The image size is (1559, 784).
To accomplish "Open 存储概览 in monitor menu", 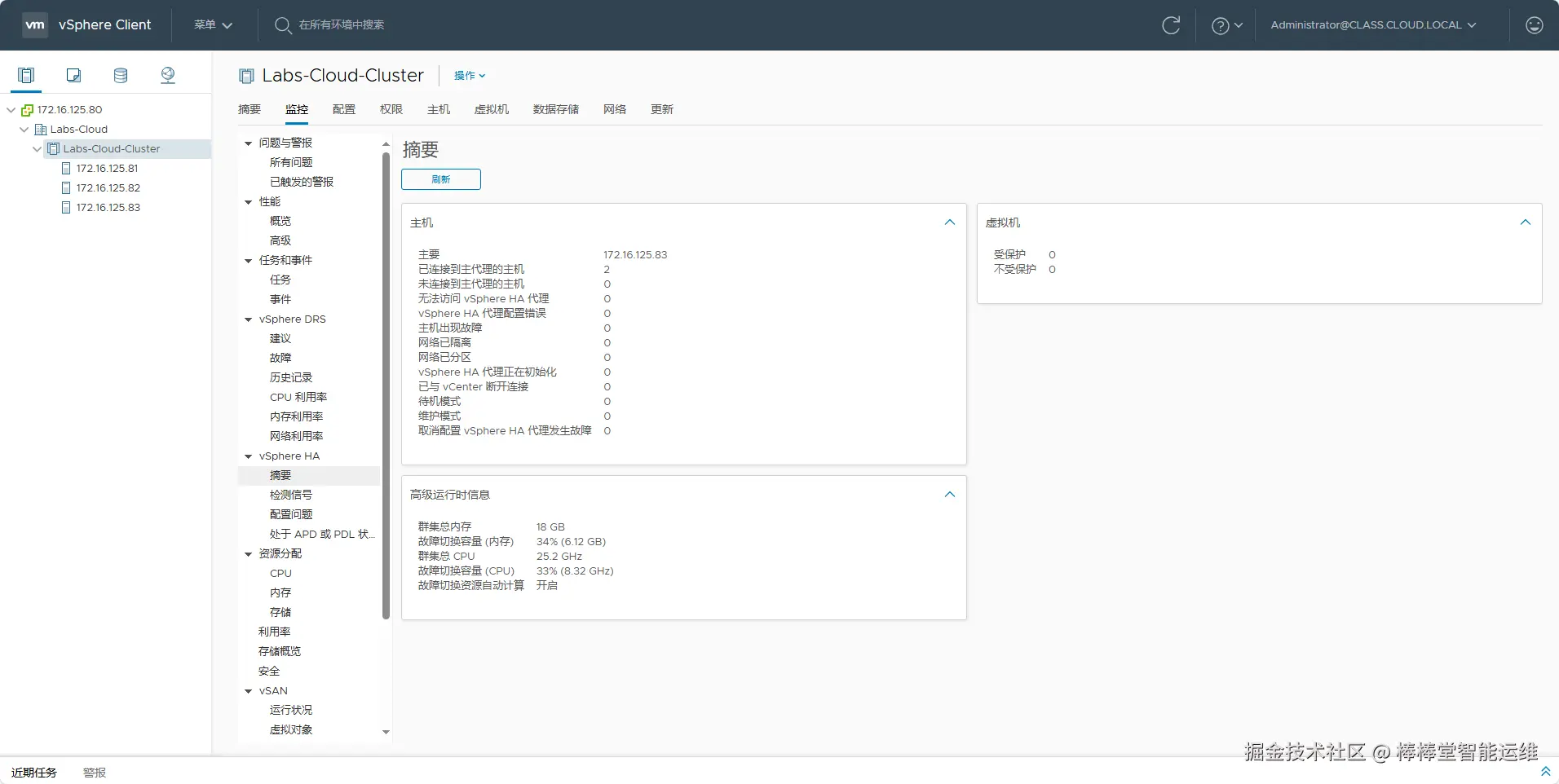I will coord(280,652).
